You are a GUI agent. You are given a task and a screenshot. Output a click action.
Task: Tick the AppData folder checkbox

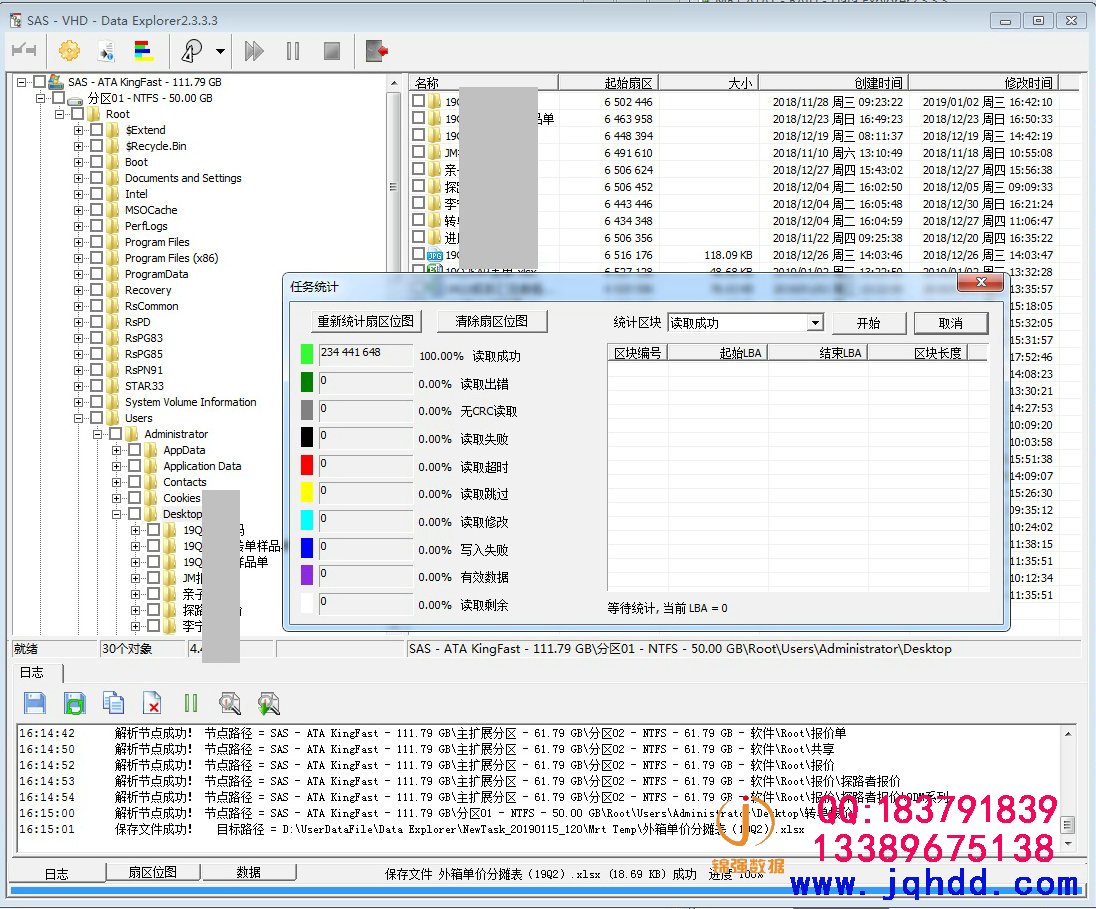pyautogui.click(x=134, y=450)
